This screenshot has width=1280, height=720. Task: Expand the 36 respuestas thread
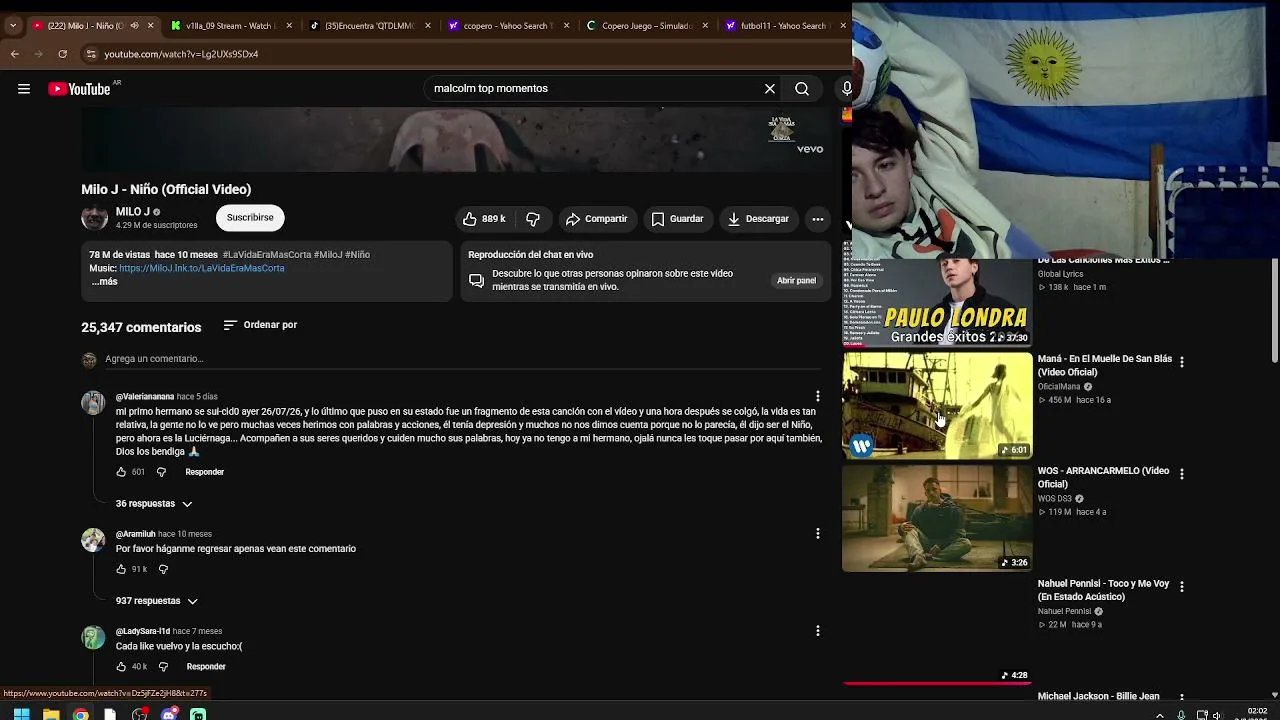(x=154, y=504)
